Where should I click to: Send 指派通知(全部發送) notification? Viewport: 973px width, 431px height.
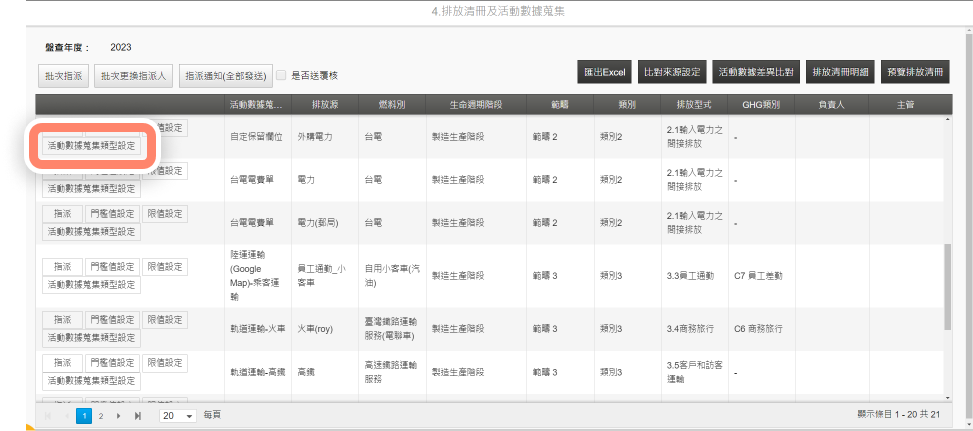pos(226,76)
